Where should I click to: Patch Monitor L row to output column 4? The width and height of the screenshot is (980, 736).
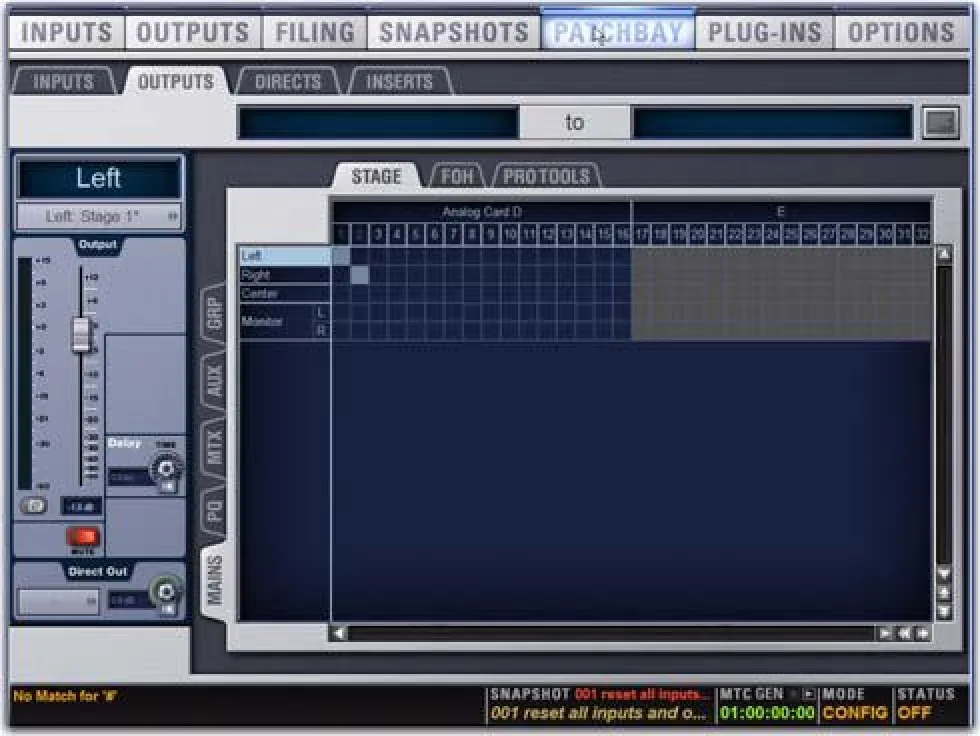pos(398,312)
